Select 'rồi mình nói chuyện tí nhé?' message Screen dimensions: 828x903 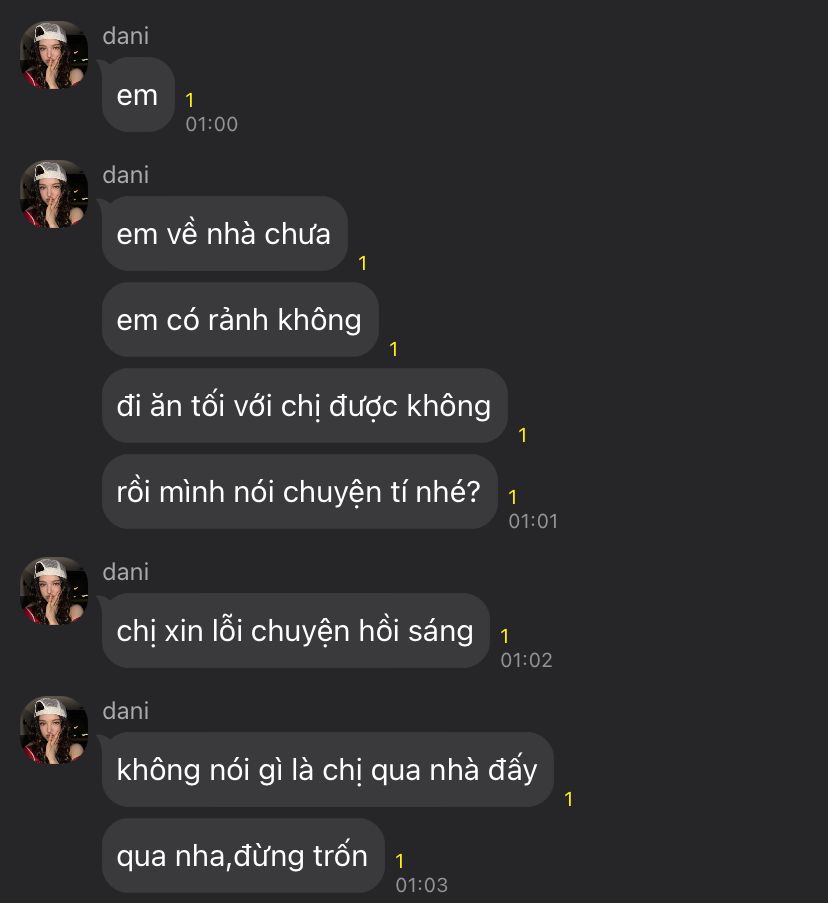[x=299, y=492]
